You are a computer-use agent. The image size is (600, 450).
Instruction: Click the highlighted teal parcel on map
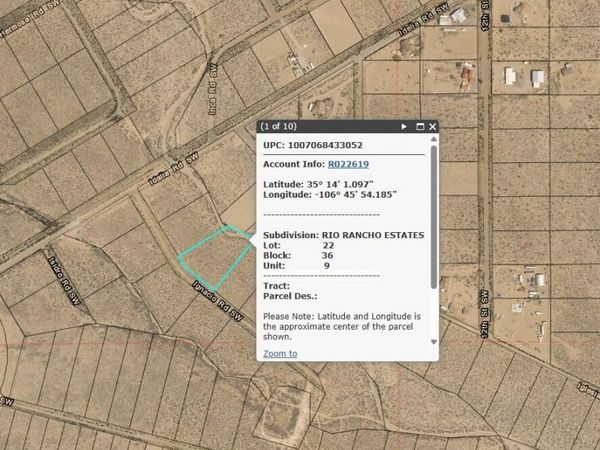tap(214, 258)
